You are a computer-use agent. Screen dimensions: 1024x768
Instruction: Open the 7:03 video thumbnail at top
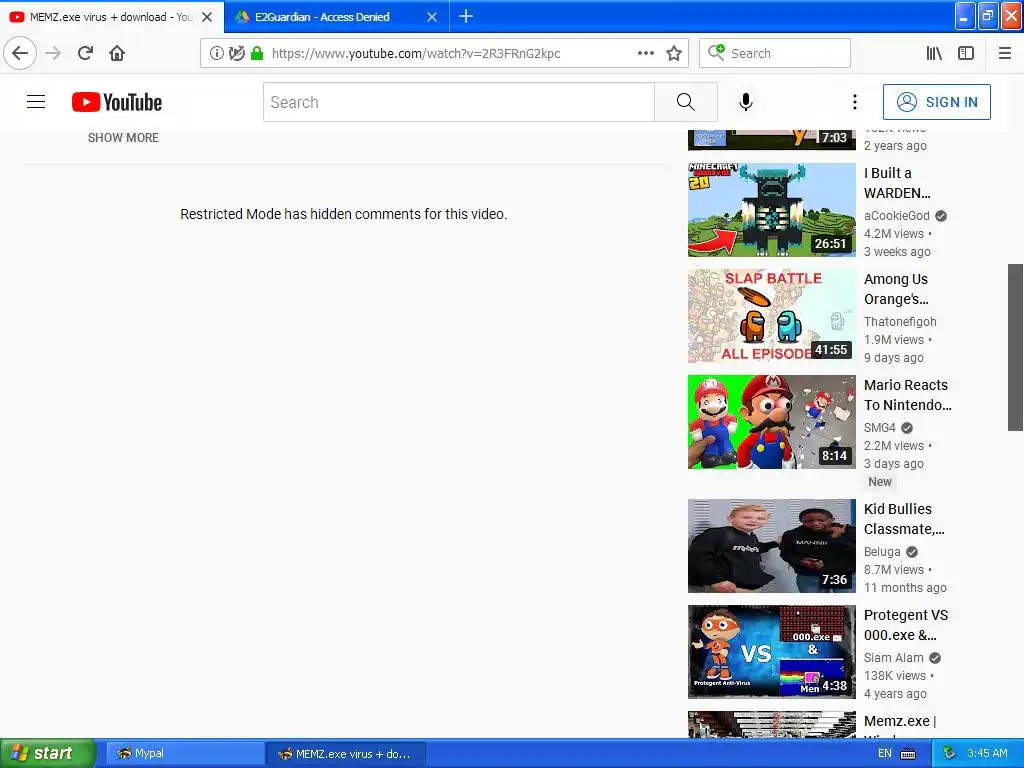coord(771,138)
